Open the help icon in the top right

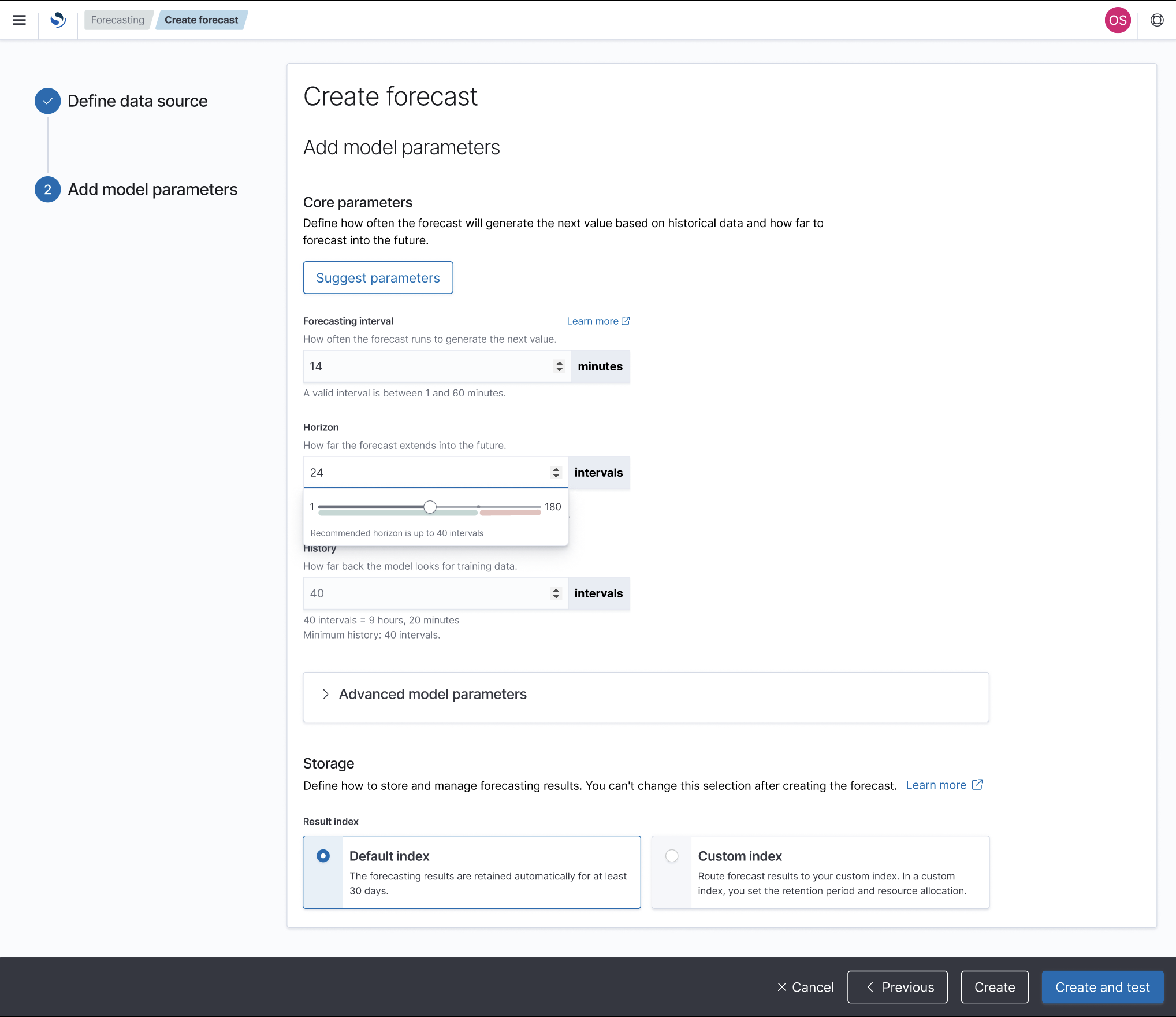point(1157,20)
